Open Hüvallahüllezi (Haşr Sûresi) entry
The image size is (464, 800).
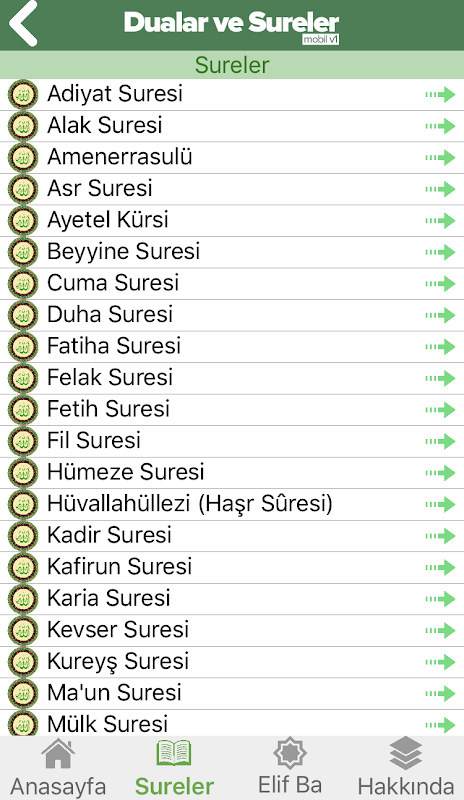(232, 504)
